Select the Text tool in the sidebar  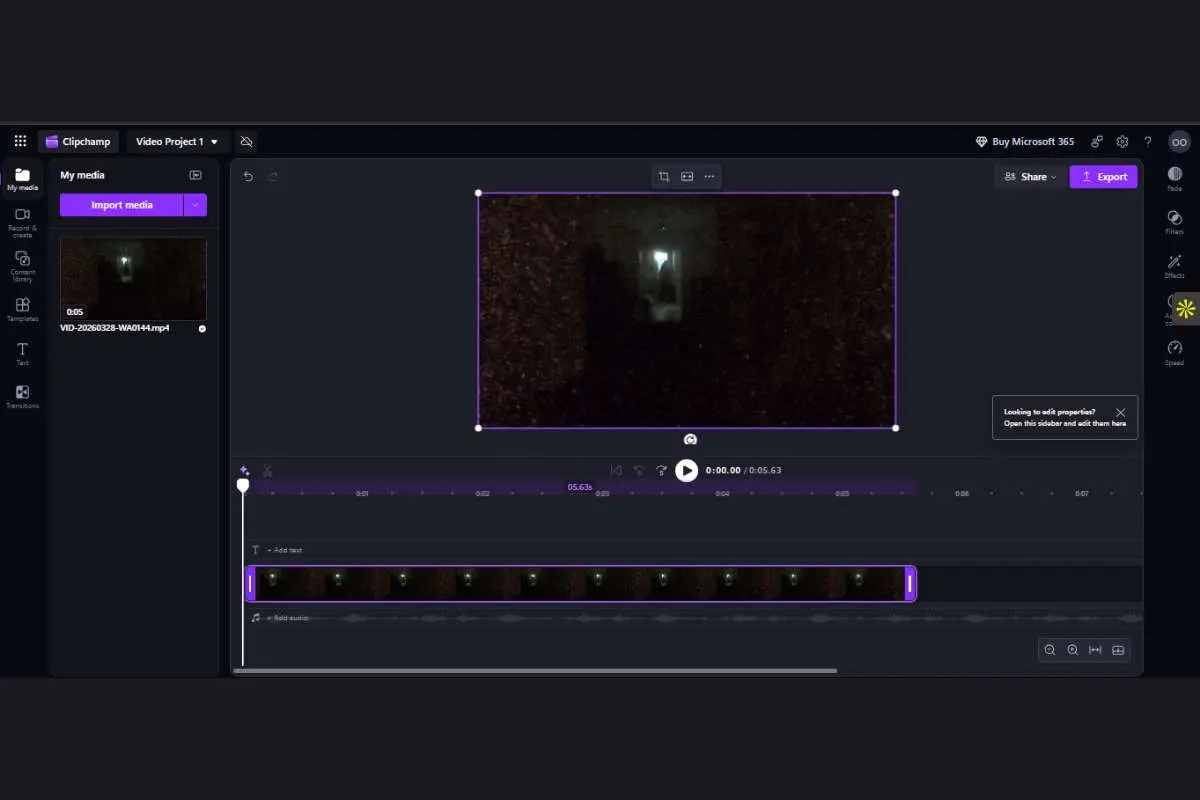[22, 353]
